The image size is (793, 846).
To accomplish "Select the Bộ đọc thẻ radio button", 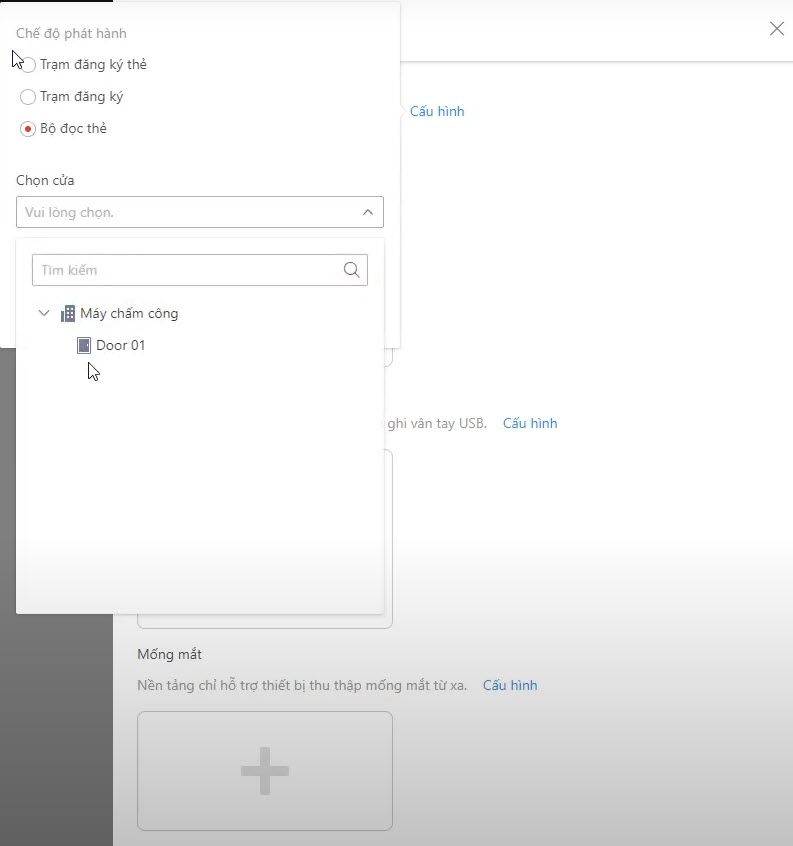I will (28, 129).
